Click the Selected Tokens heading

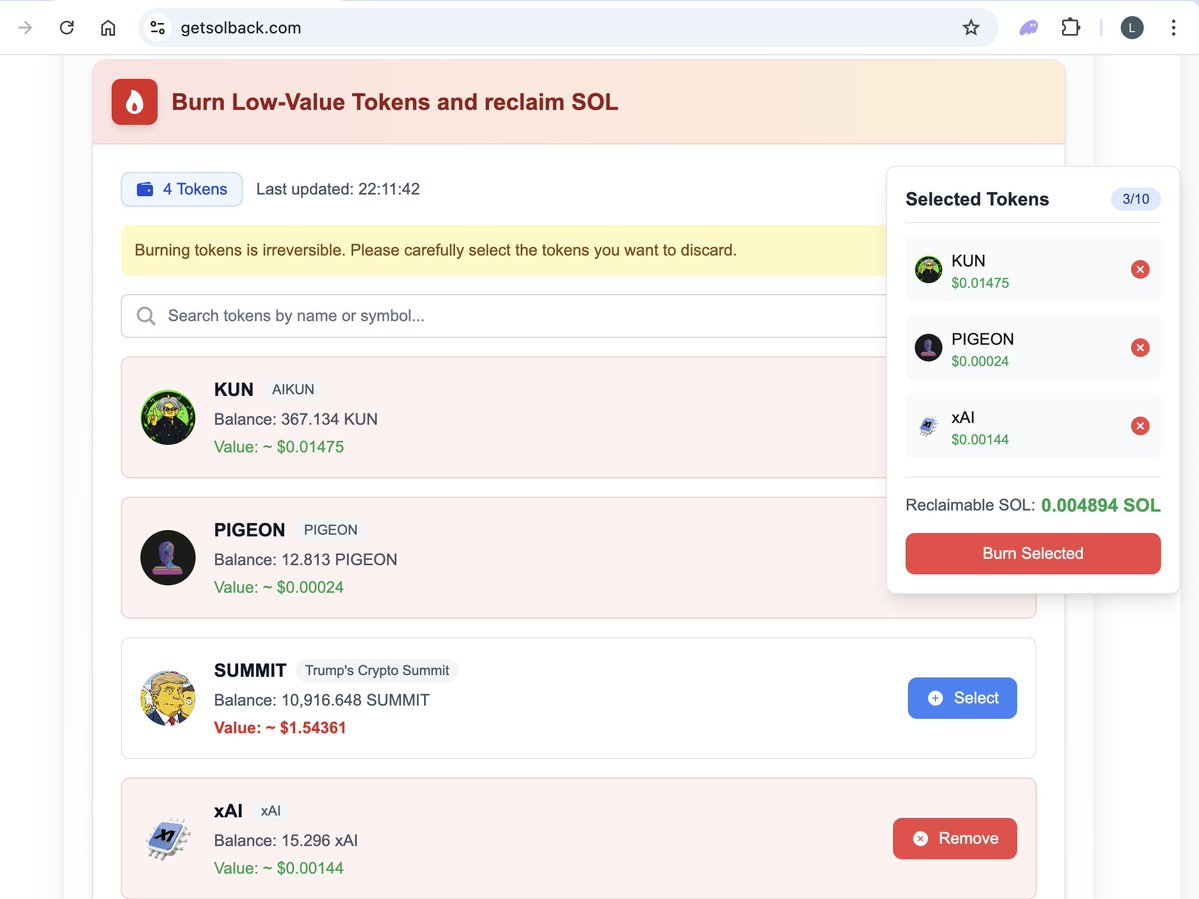pos(976,199)
